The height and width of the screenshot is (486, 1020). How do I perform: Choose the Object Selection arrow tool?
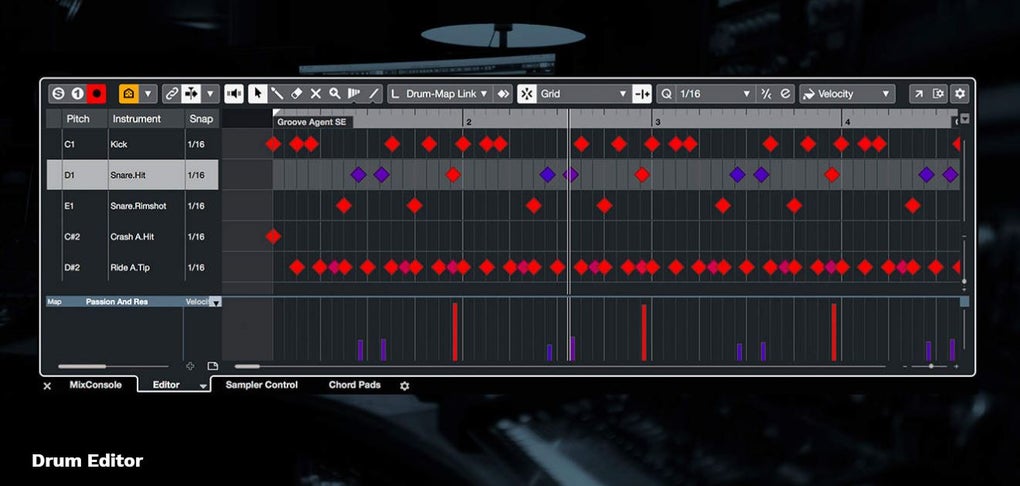click(258, 93)
